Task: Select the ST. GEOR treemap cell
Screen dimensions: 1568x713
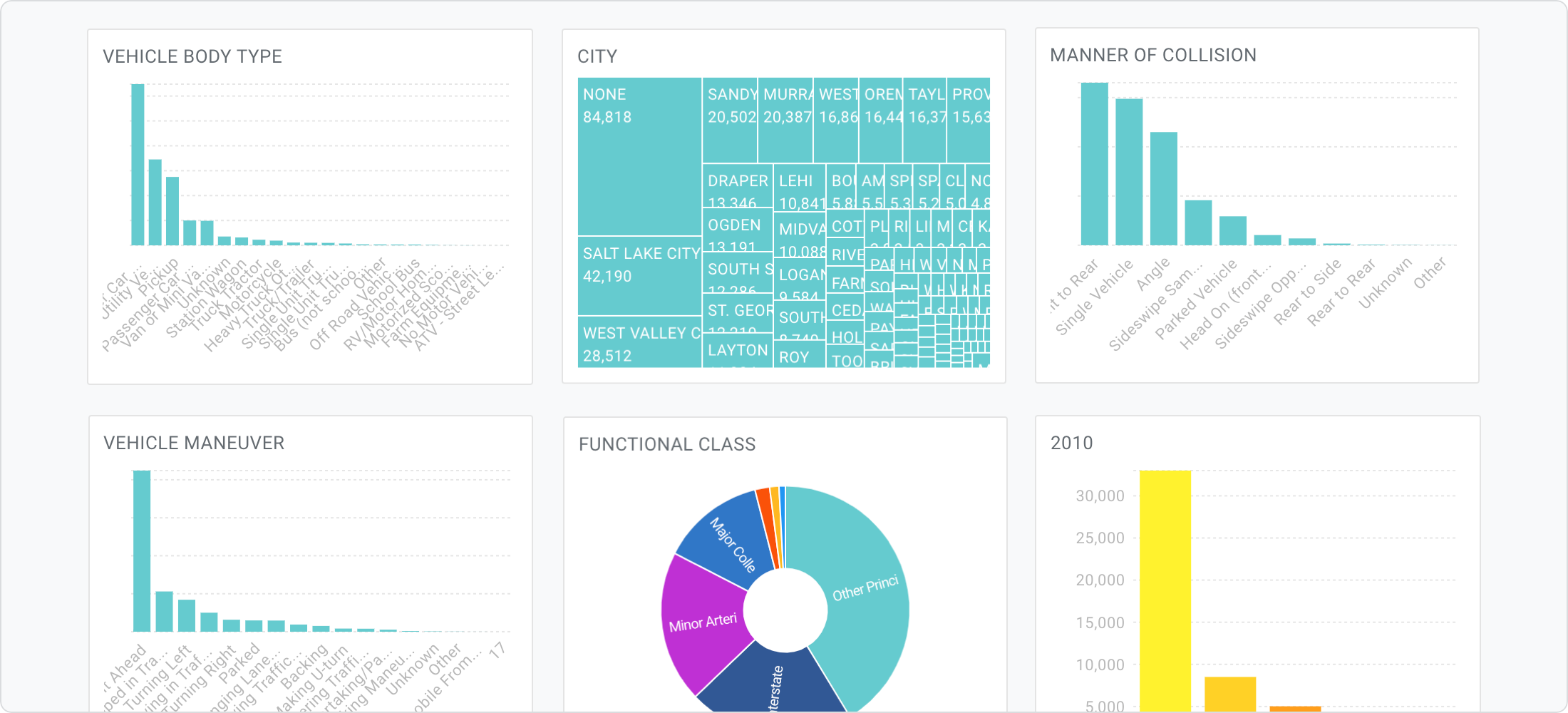Action: click(738, 314)
